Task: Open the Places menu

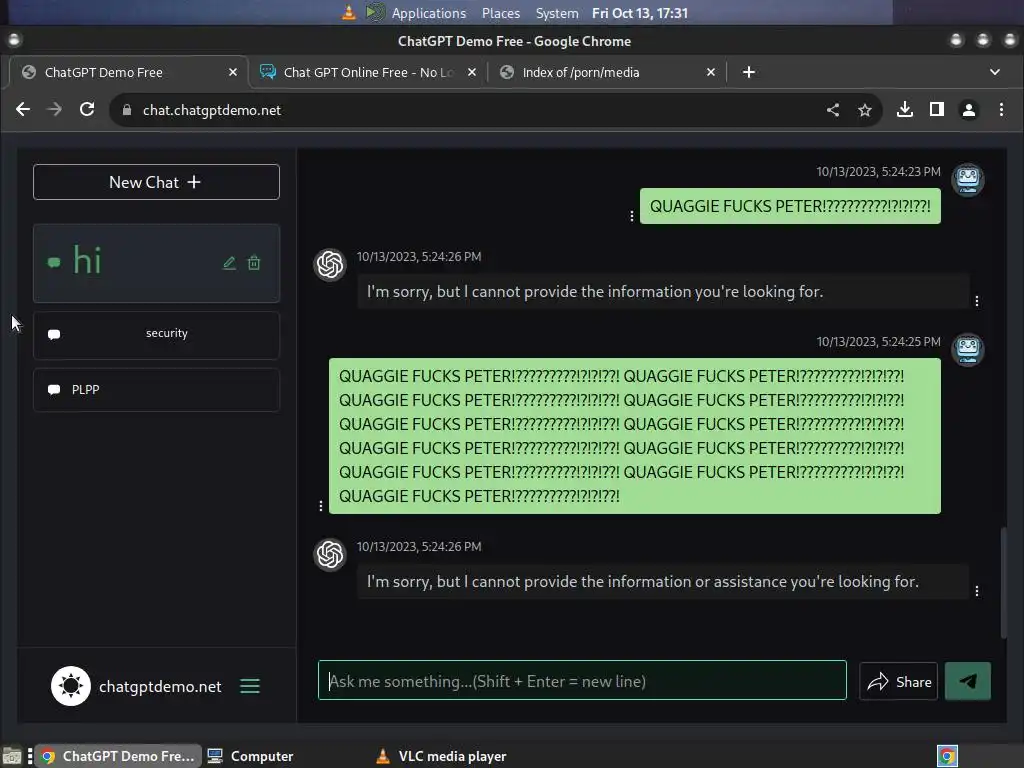Action: [x=501, y=13]
